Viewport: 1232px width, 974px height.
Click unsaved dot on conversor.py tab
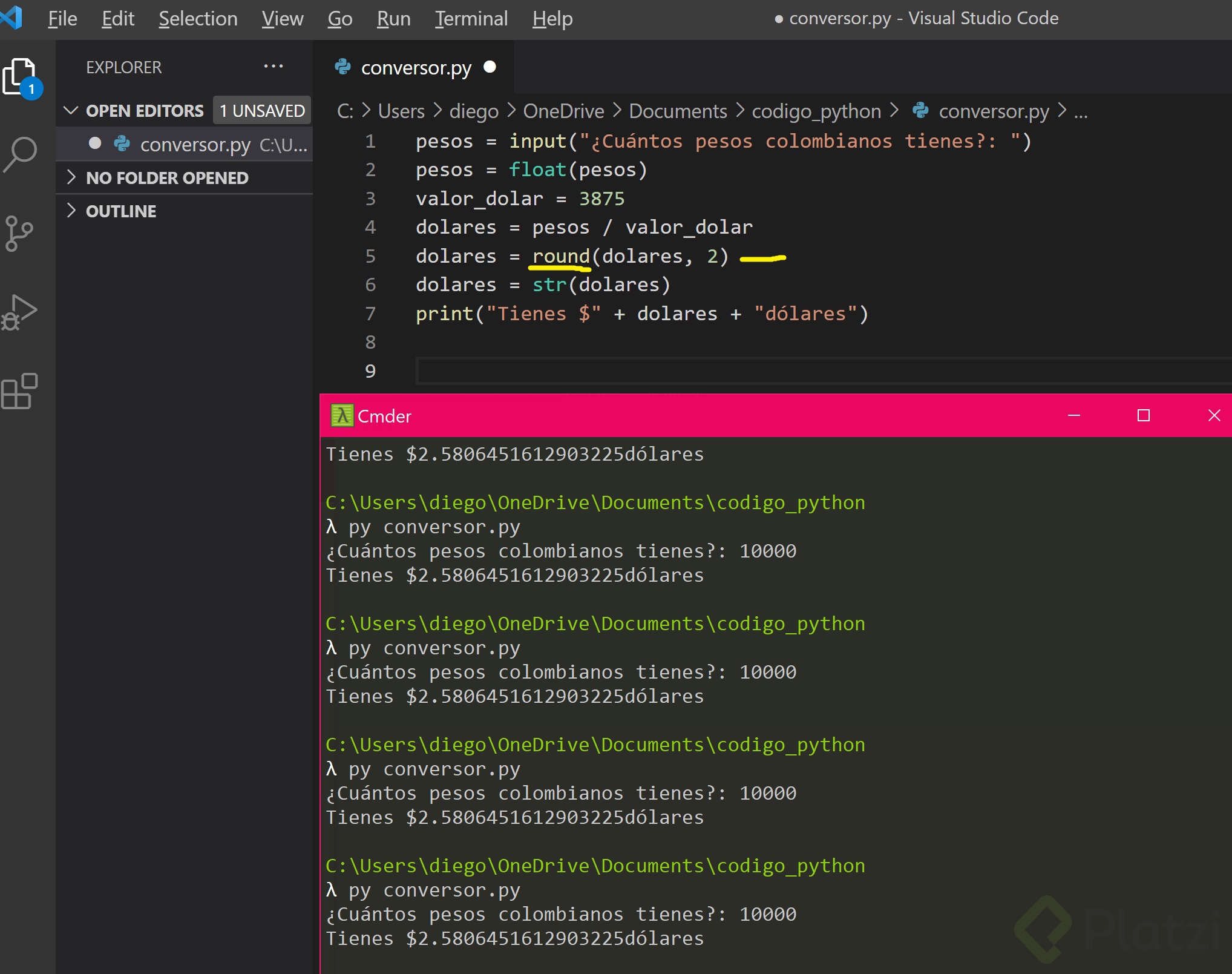(490, 67)
